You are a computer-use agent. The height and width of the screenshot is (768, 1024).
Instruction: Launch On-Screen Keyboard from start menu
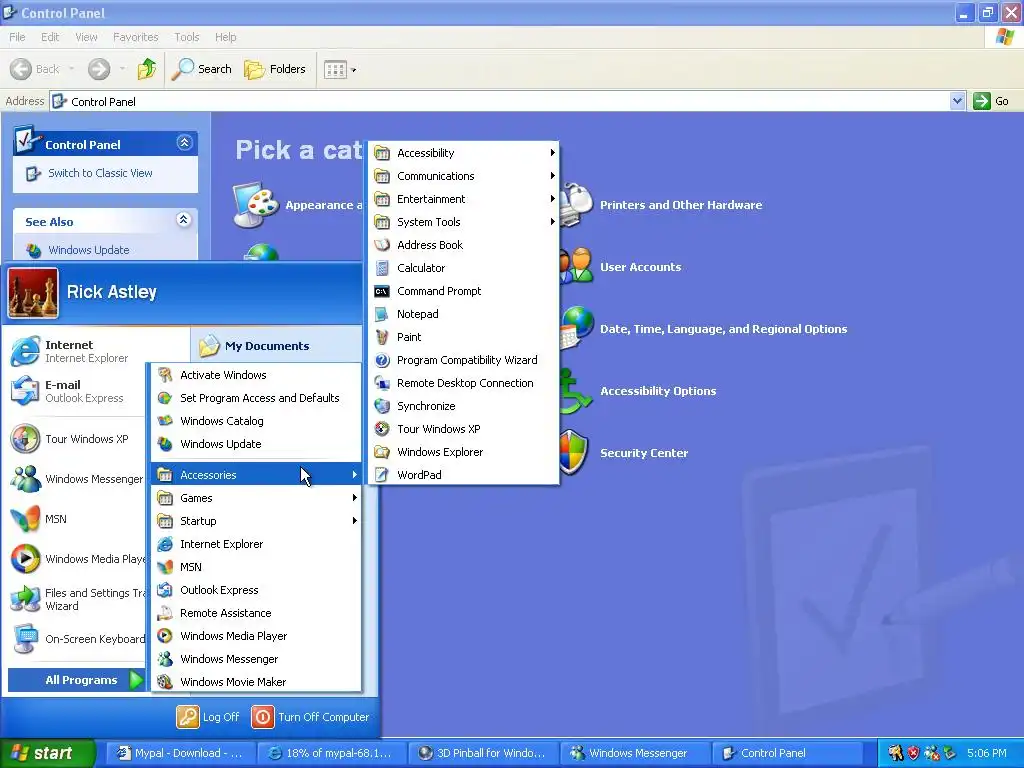click(77, 639)
